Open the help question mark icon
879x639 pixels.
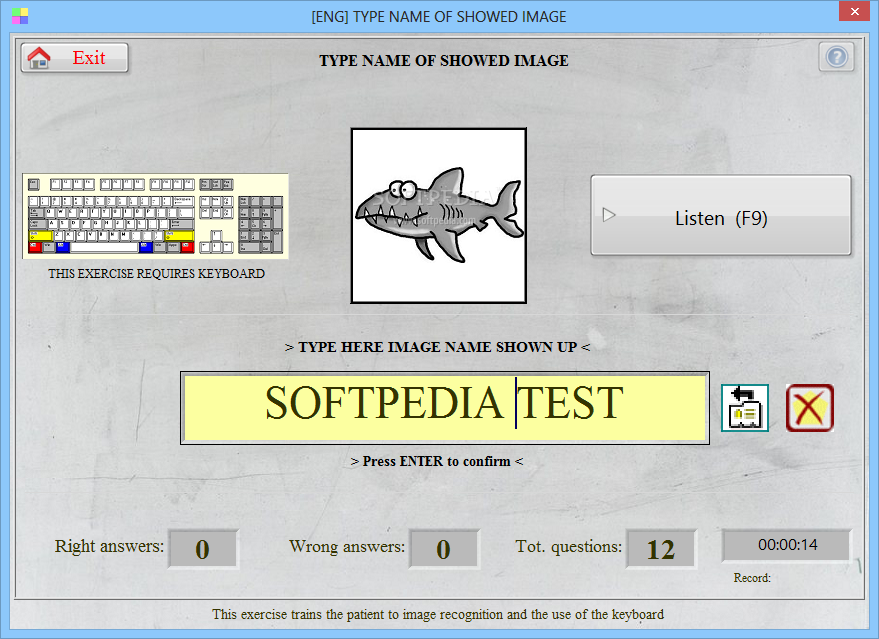coord(836,57)
